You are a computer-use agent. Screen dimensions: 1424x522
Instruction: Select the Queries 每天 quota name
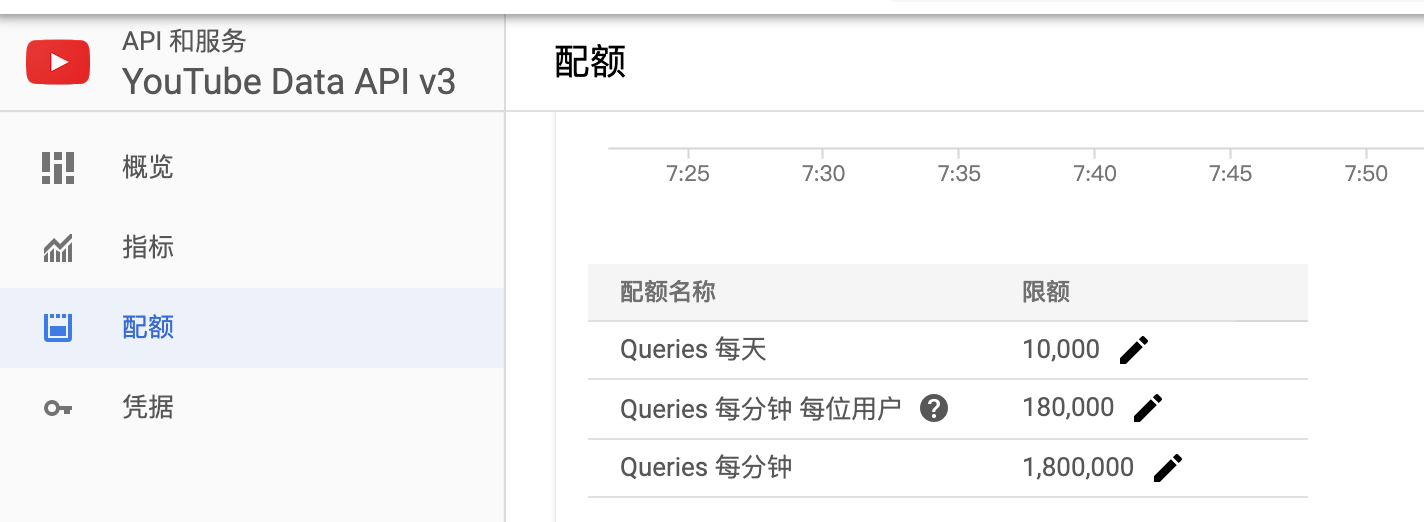point(693,349)
